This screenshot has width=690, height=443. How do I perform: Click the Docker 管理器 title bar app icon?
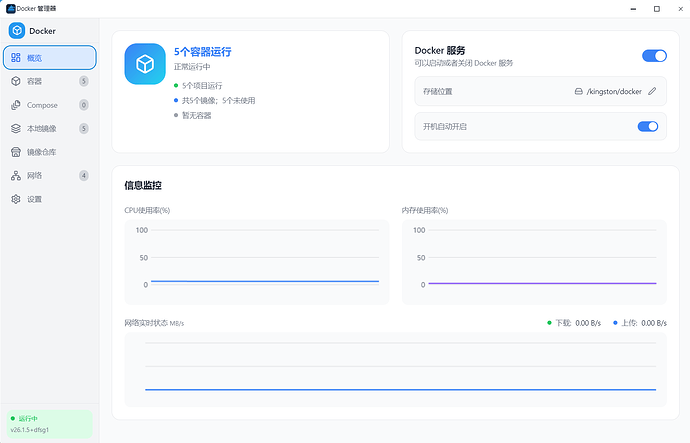tap(11, 8)
